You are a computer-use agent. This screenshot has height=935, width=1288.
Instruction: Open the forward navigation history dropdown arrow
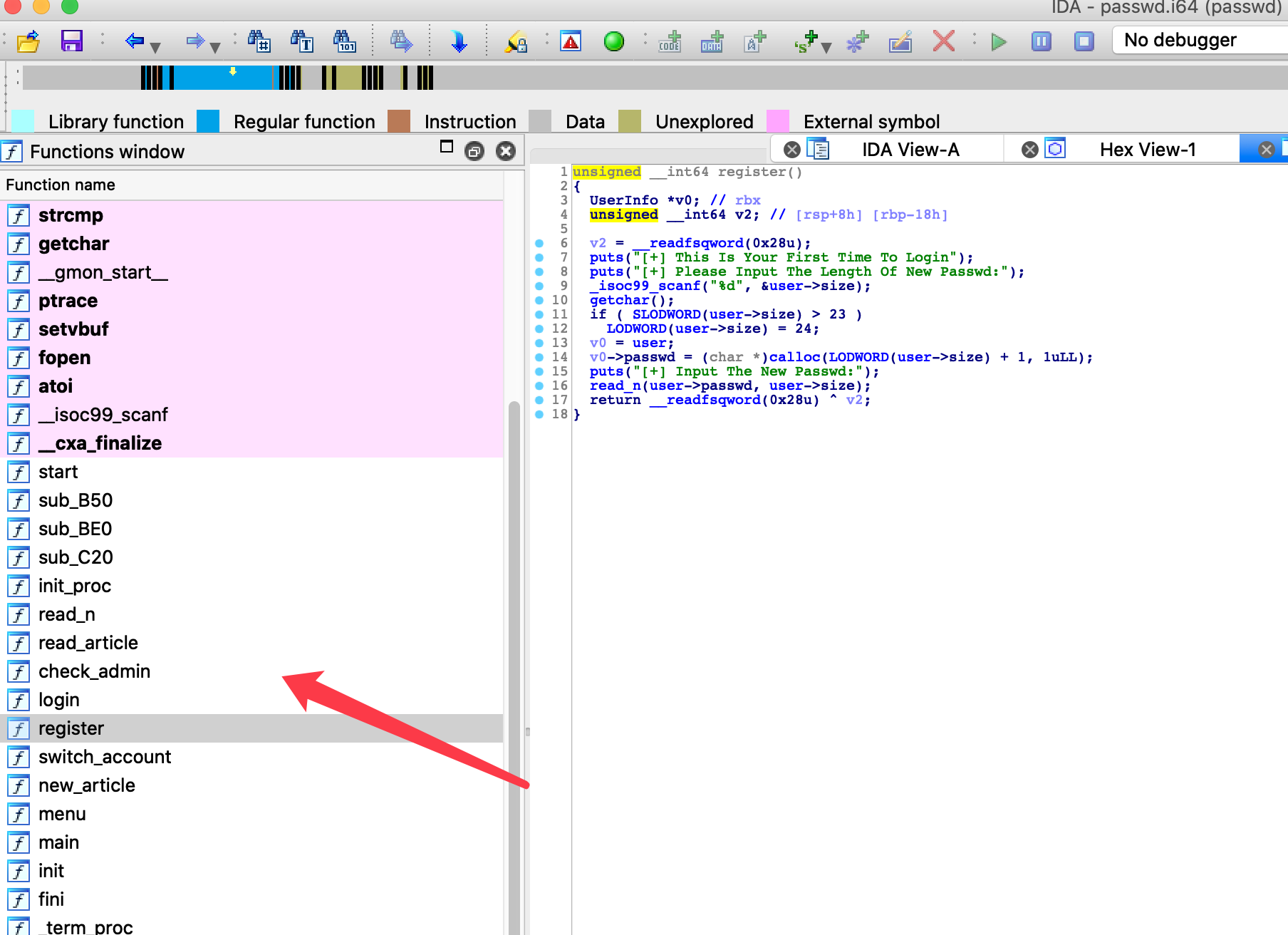coord(215,48)
